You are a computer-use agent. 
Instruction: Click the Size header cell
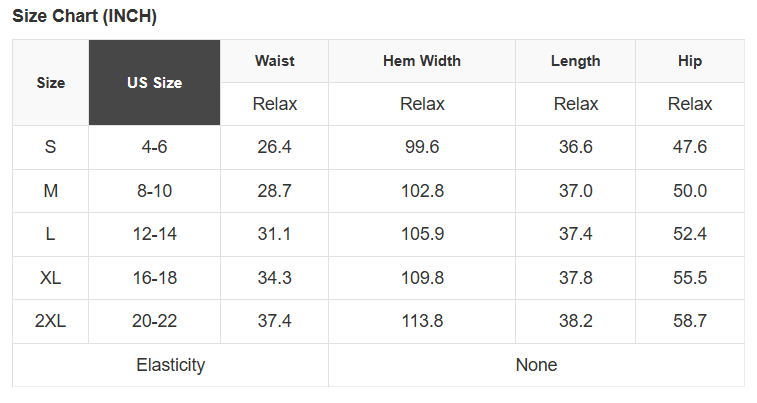[50, 83]
